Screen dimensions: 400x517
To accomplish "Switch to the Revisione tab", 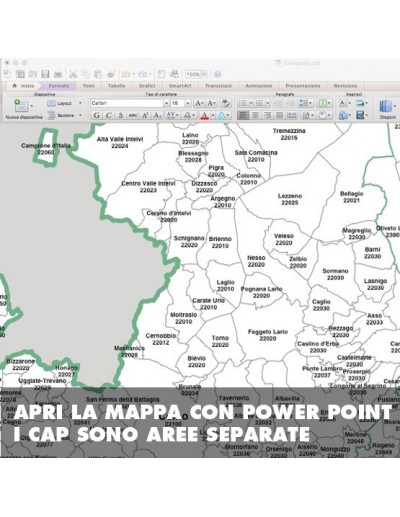I will (x=345, y=86).
